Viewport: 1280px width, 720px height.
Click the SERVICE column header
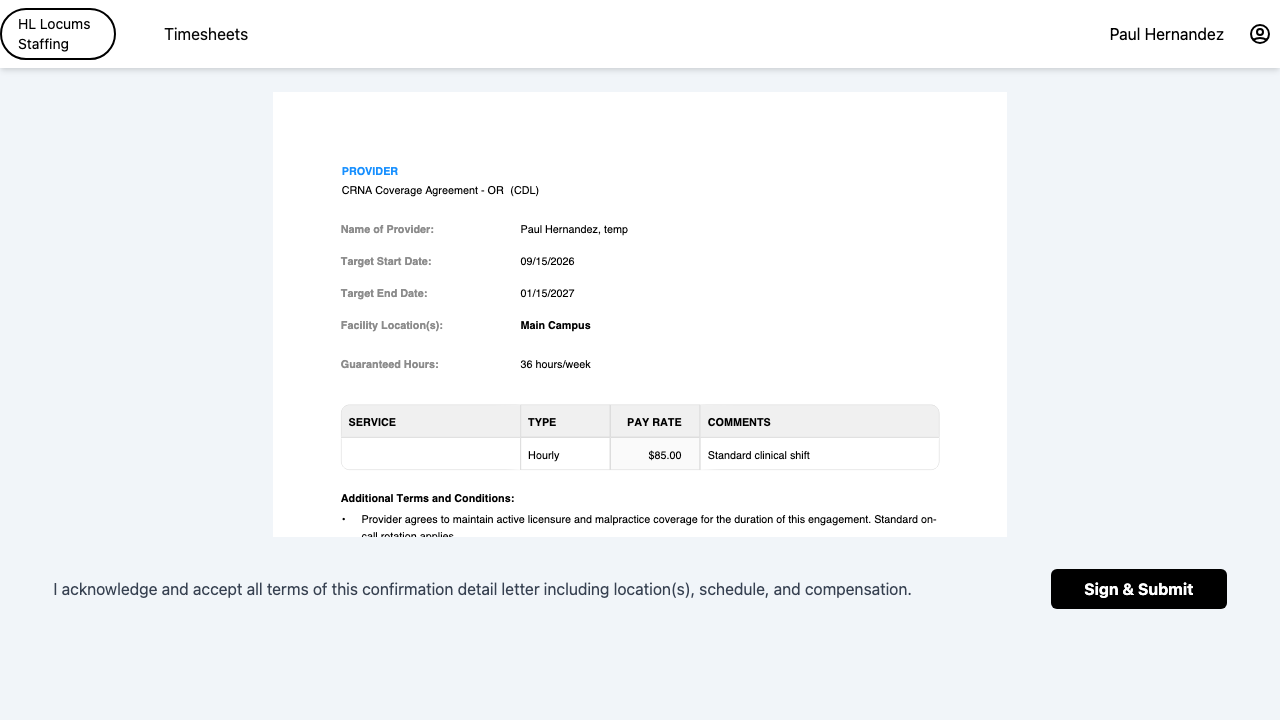pyautogui.click(x=431, y=422)
